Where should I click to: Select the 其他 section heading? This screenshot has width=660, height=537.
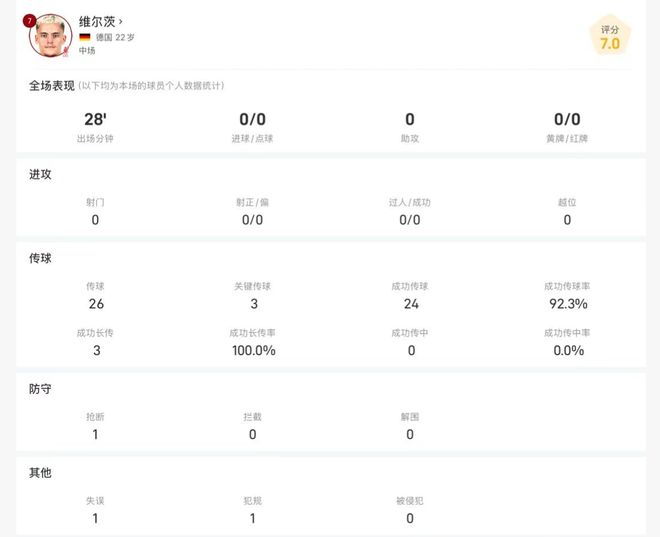[40, 472]
